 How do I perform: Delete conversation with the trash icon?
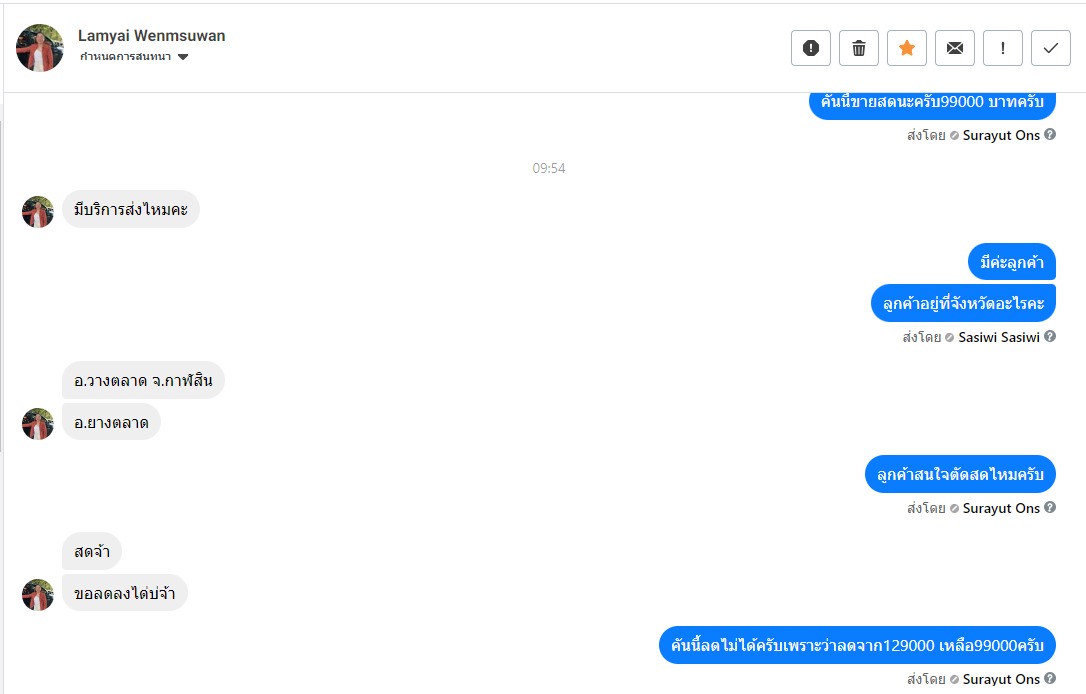coord(858,48)
